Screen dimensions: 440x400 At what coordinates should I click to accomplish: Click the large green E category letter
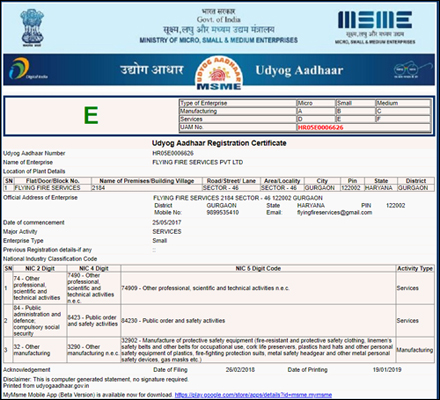[x=91, y=116]
